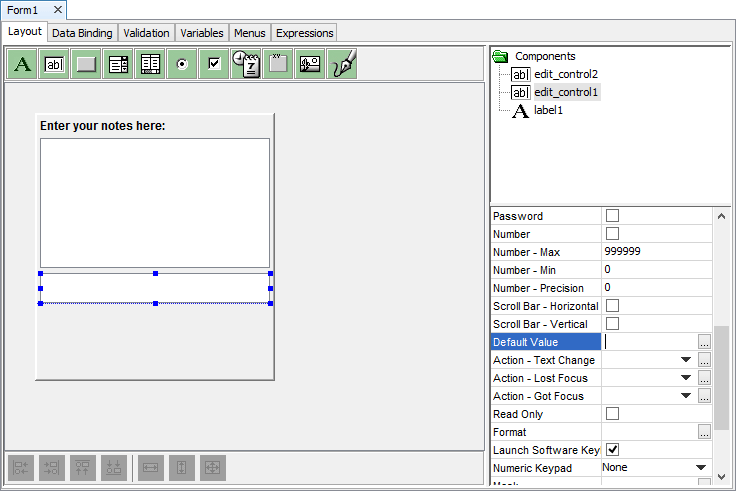Add a radio button control from toolbar
The image size is (736, 491).
[182, 64]
